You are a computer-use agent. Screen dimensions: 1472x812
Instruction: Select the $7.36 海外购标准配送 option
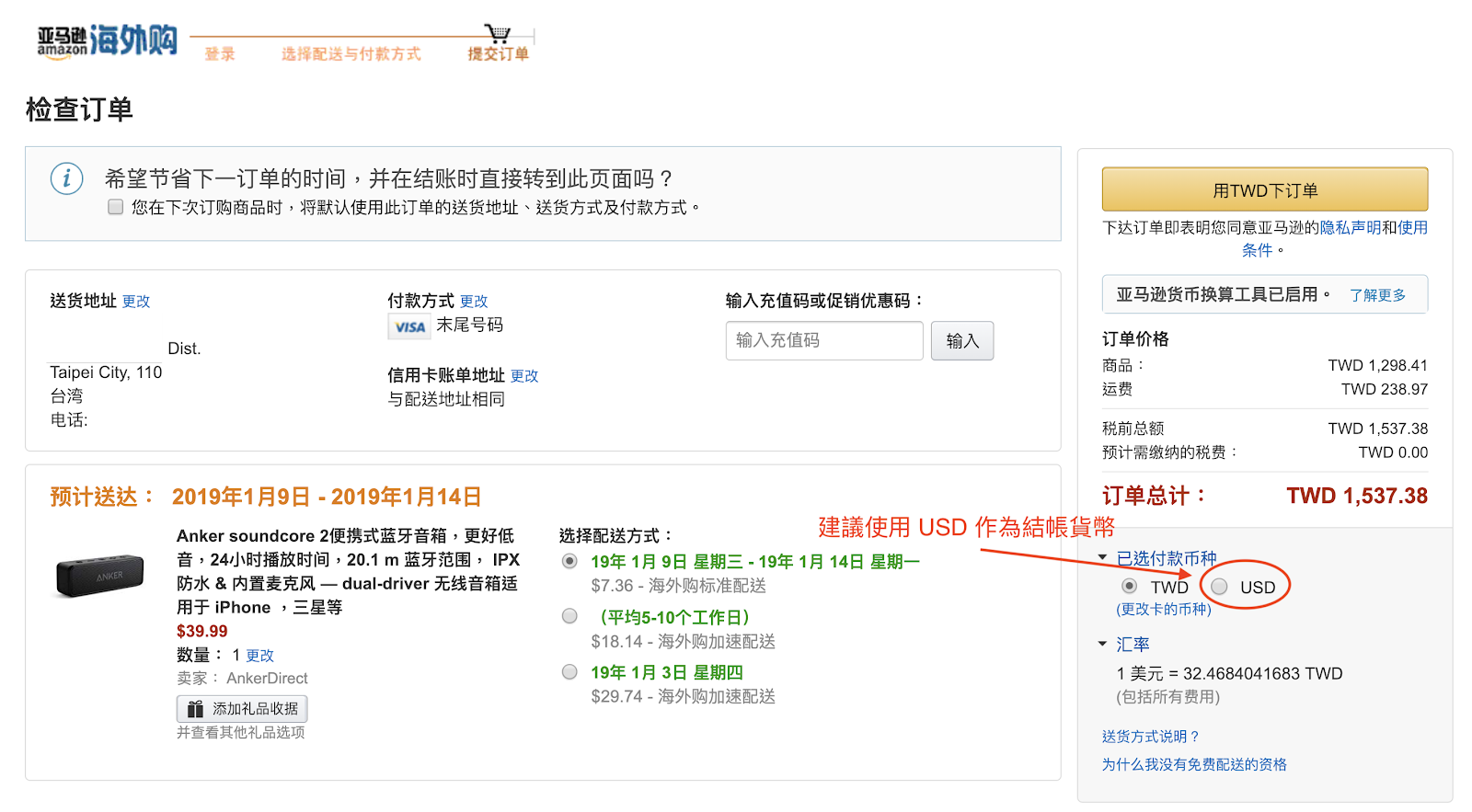coord(569,561)
